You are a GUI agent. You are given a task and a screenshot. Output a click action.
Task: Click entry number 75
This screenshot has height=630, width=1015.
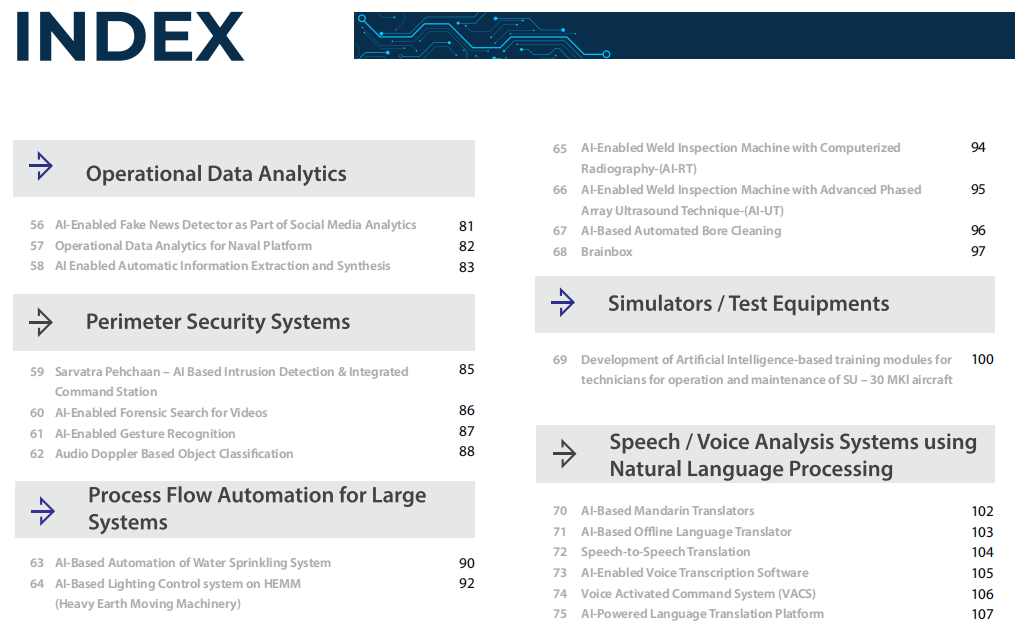coord(560,614)
